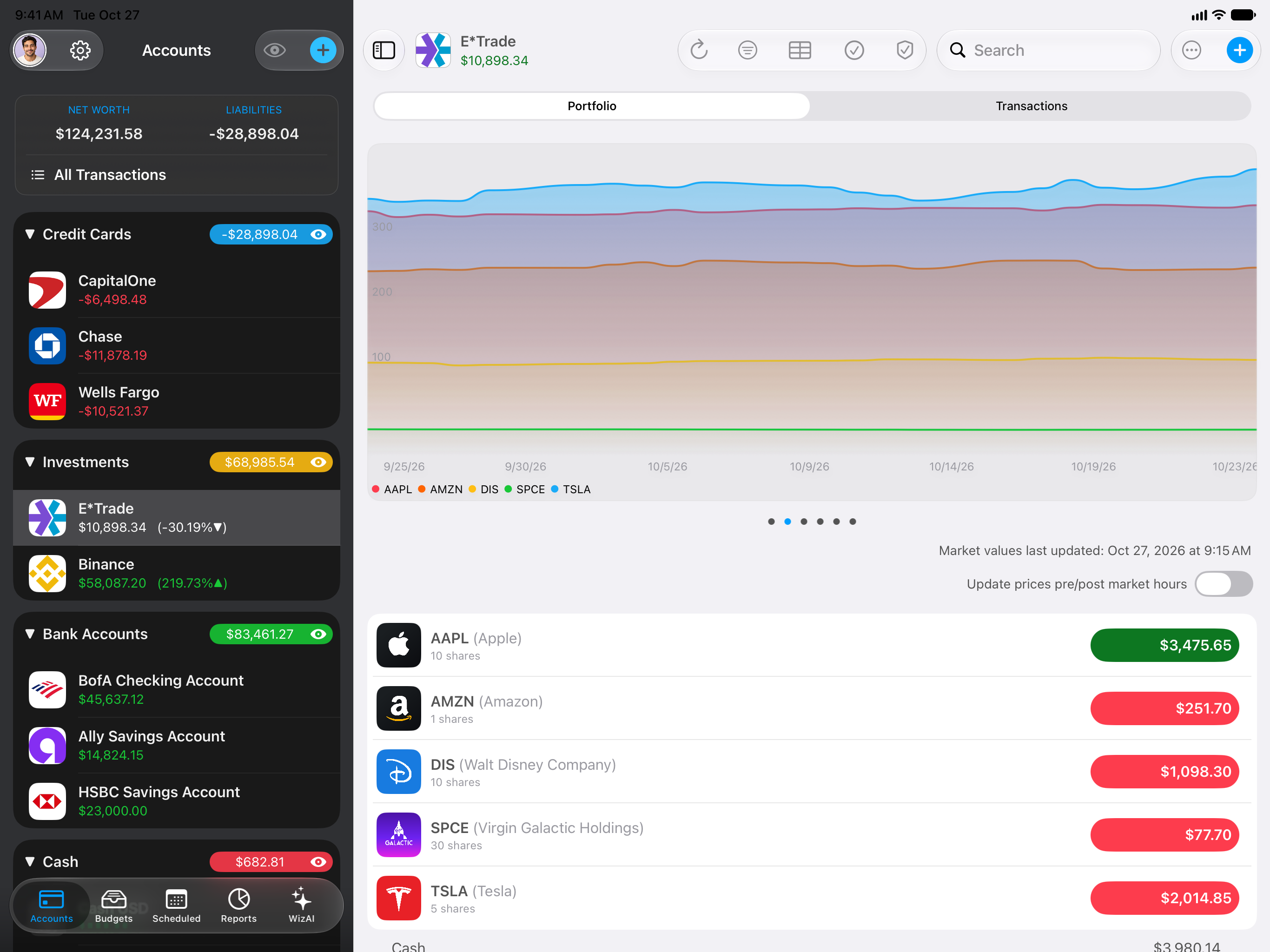Open the AMZN Amazon holding icon
Screen dimensions: 1270x952
[399, 708]
